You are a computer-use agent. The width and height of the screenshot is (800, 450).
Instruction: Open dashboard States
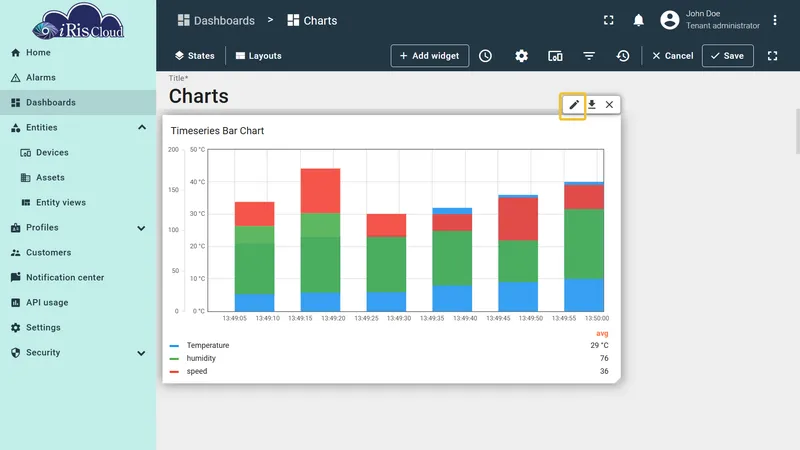[194, 56]
